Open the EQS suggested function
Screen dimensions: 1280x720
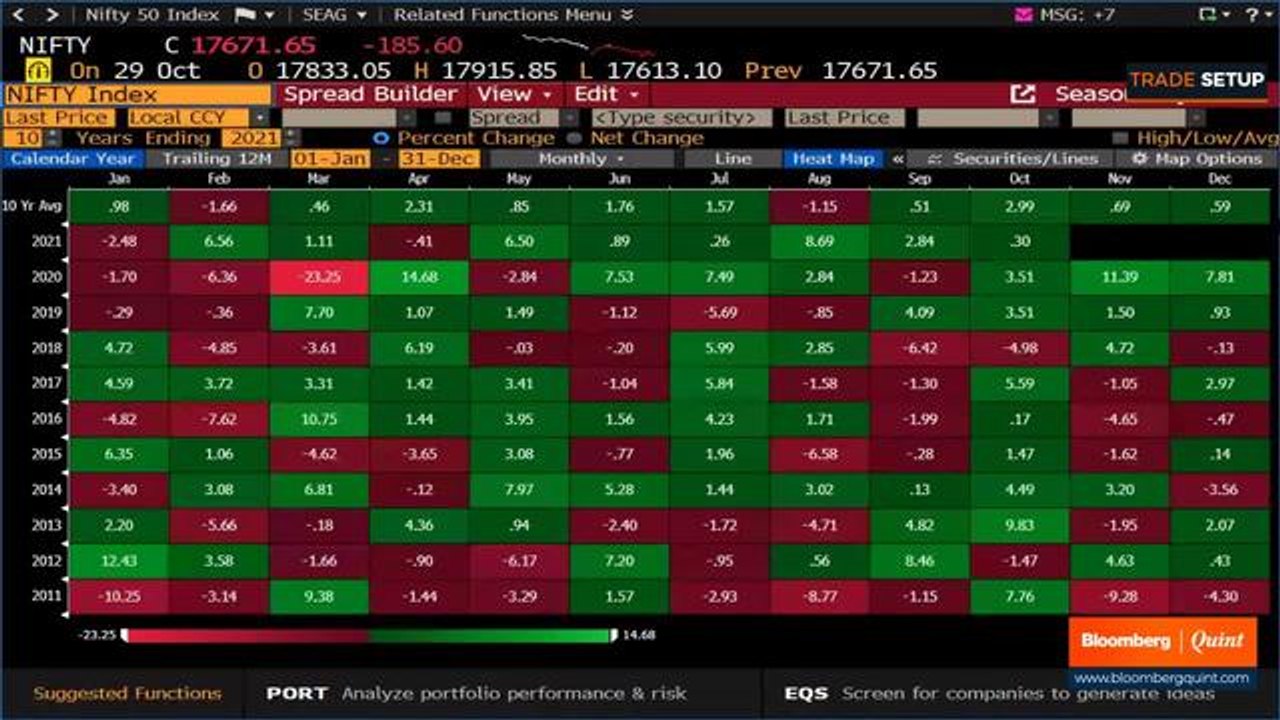coord(1000,693)
